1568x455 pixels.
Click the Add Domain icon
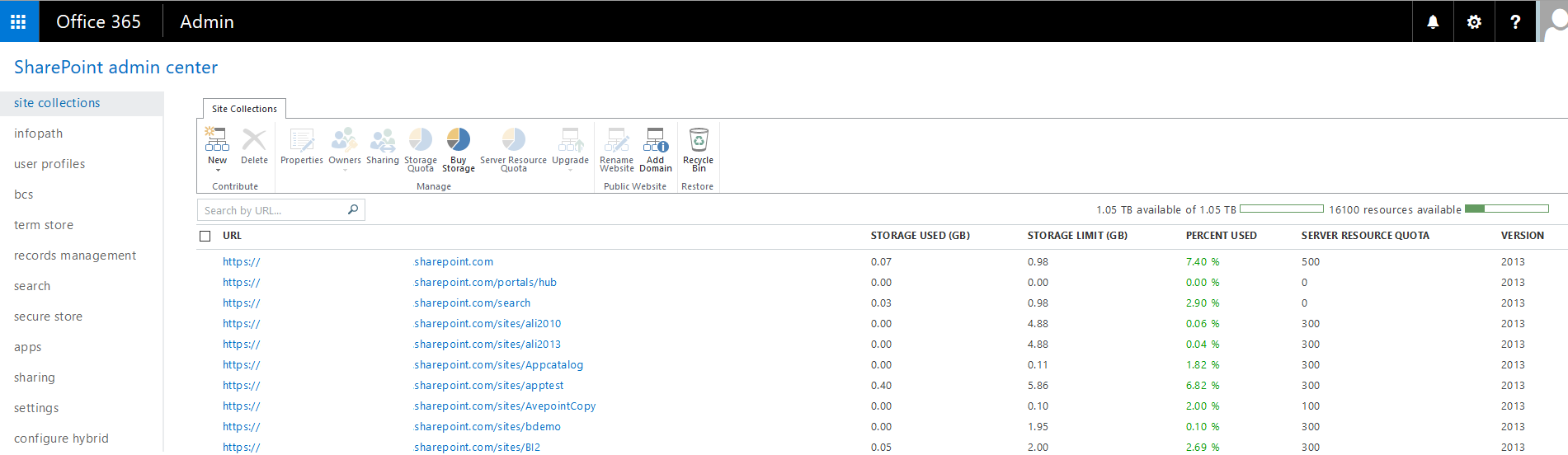click(x=656, y=140)
